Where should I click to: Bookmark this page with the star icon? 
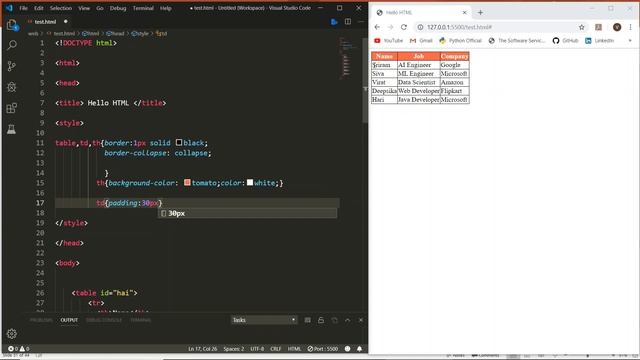(582, 27)
